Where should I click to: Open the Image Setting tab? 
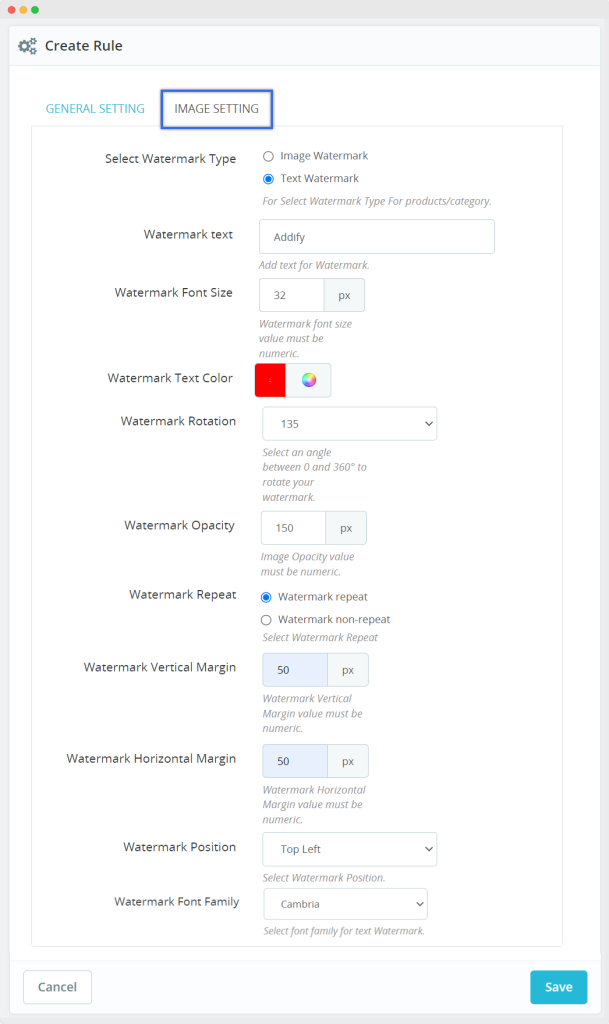click(x=216, y=109)
